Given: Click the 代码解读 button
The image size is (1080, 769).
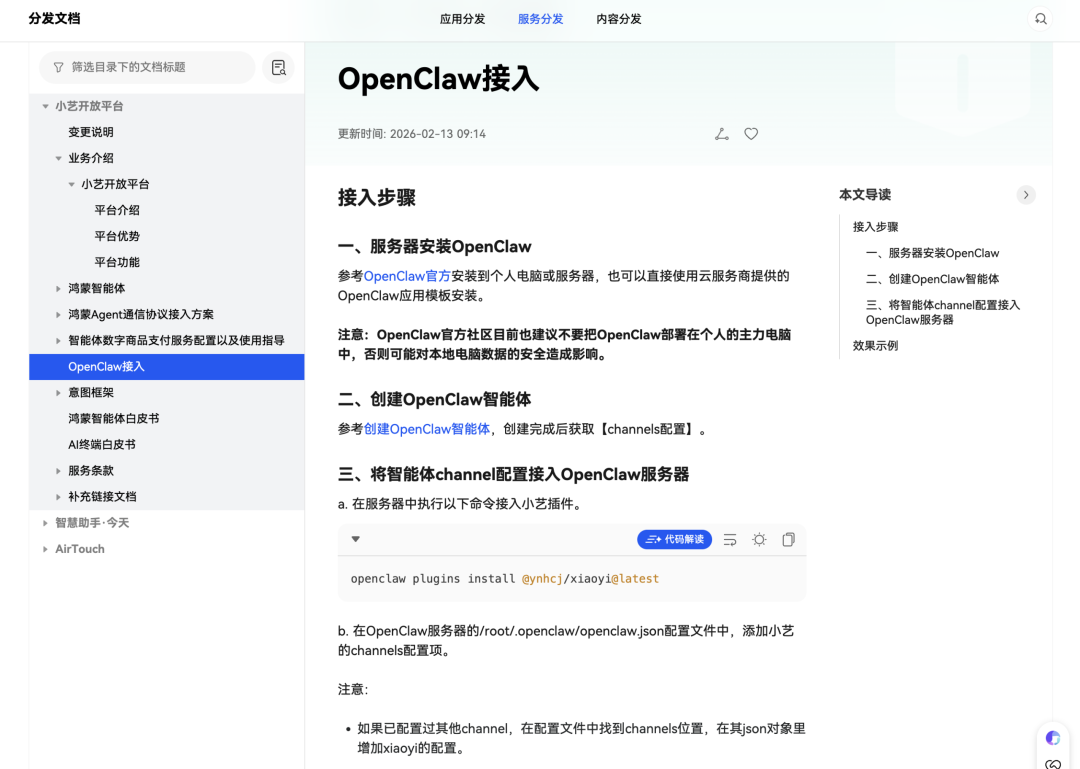Looking at the screenshot, I should coord(674,540).
